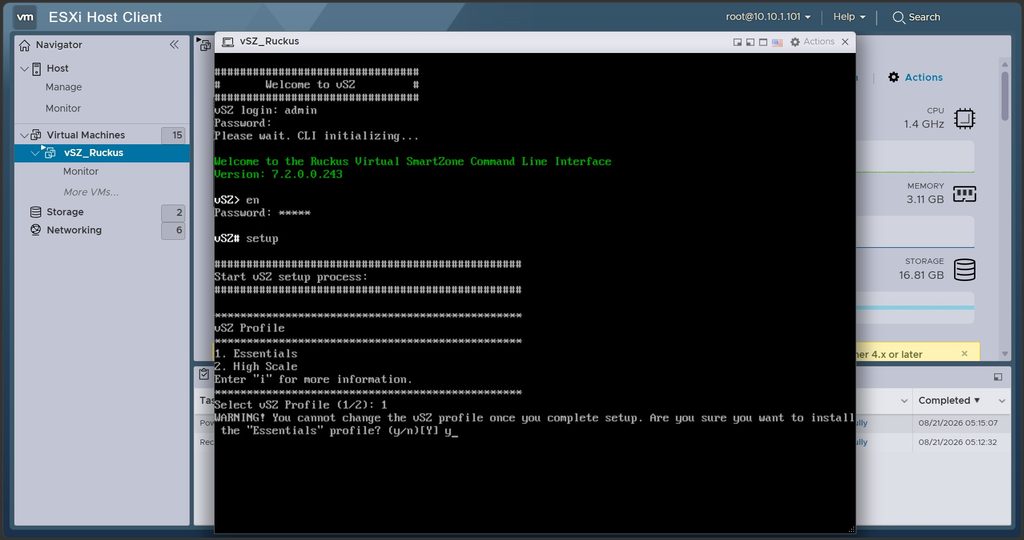
Task: Click the VM tab icon behind the console
Action: (204, 45)
